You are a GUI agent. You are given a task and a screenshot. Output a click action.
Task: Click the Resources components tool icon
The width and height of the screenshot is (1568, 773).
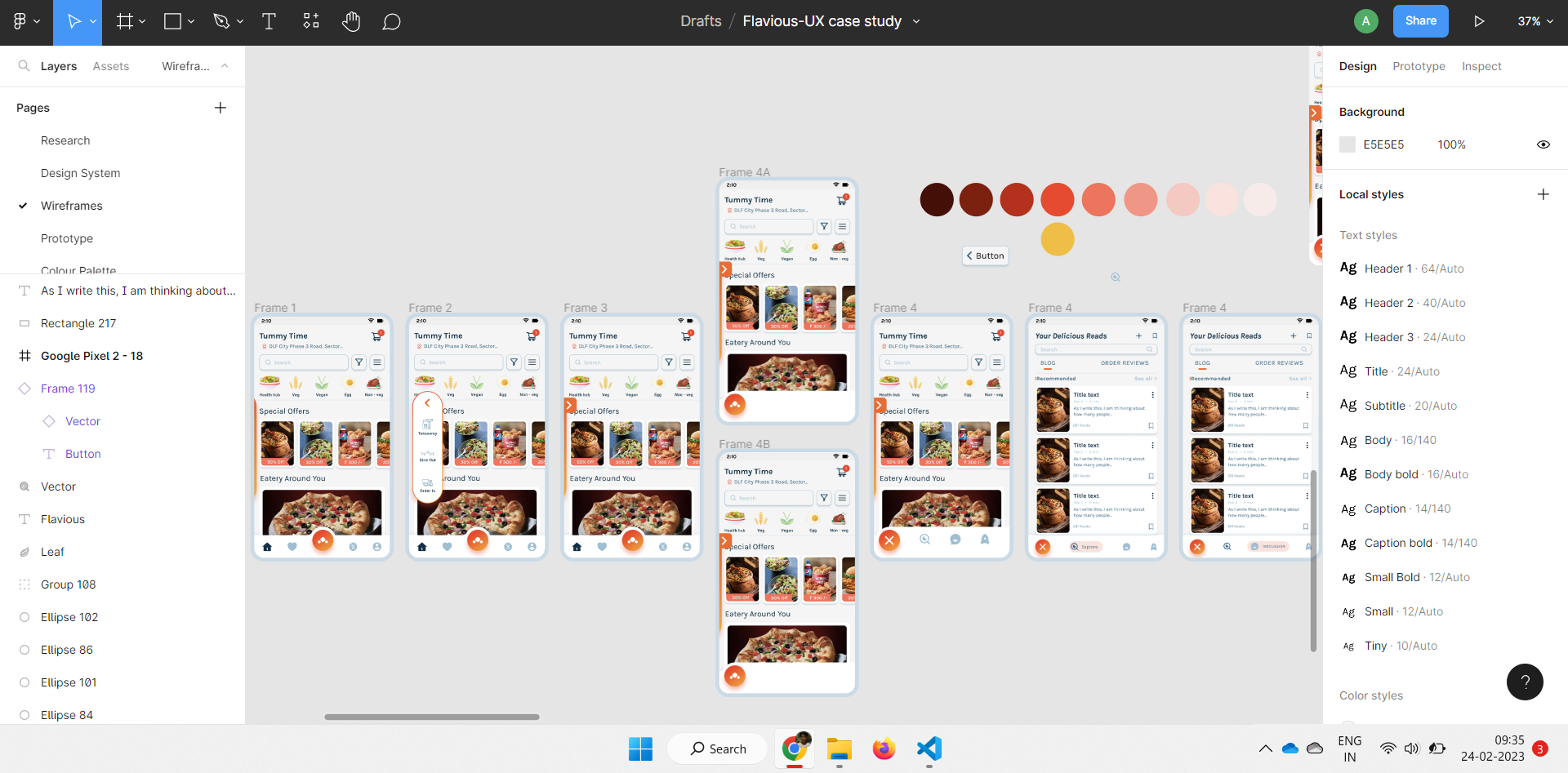coord(311,22)
